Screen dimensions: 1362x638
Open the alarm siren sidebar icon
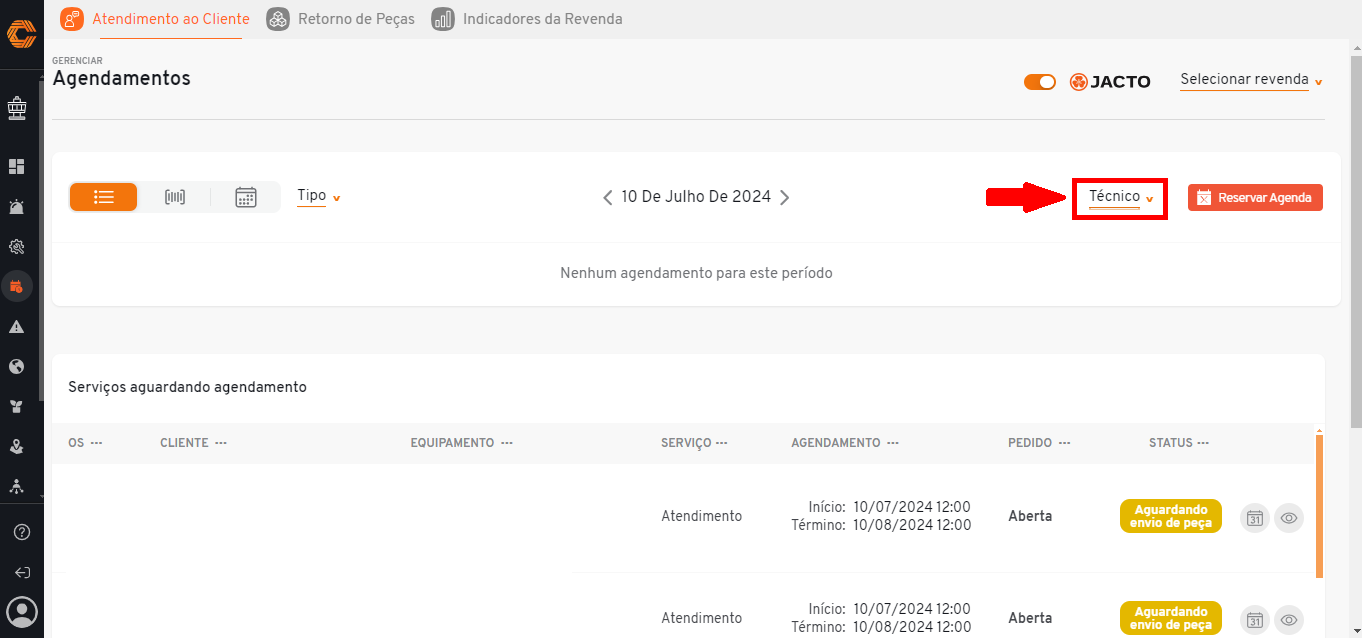(x=16, y=207)
